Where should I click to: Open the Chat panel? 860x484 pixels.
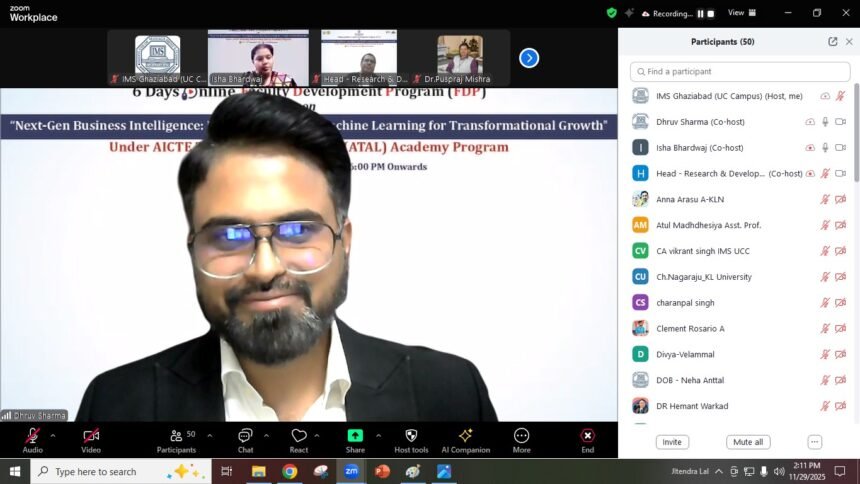pyautogui.click(x=245, y=436)
